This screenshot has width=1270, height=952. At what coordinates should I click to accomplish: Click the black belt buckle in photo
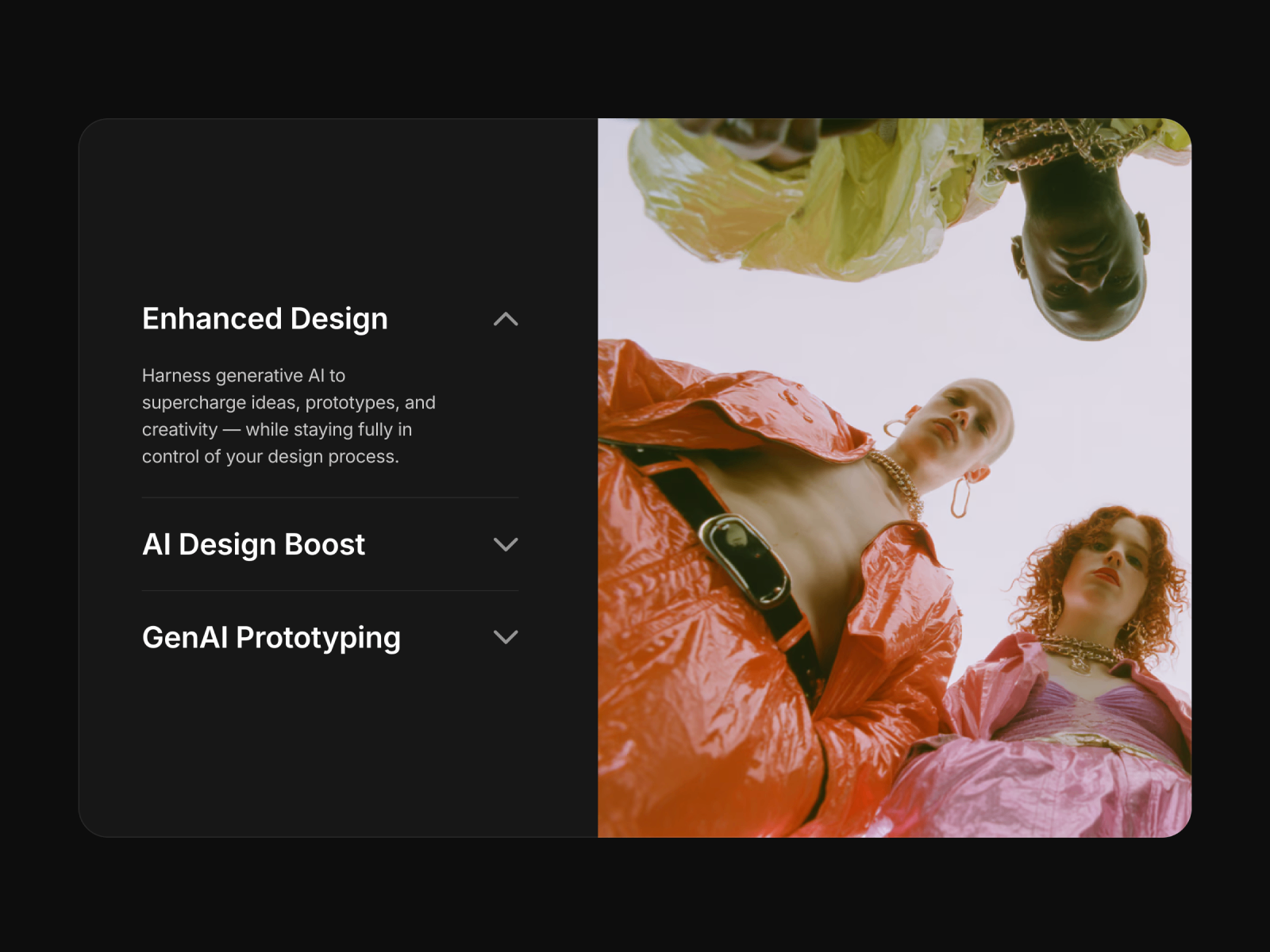pyautogui.click(x=745, y=558)
